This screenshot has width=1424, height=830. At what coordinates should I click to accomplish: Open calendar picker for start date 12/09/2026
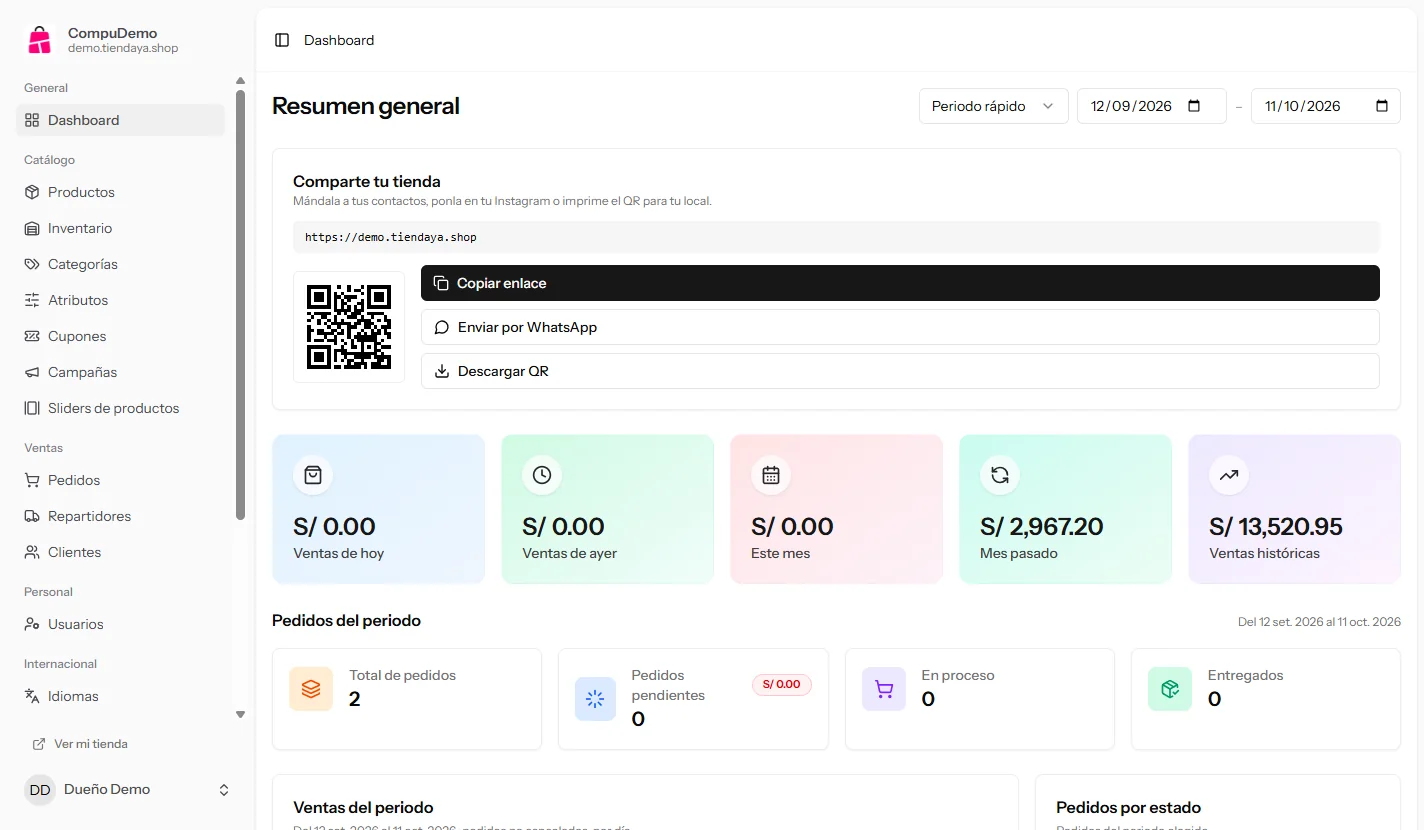[1194, 106]
